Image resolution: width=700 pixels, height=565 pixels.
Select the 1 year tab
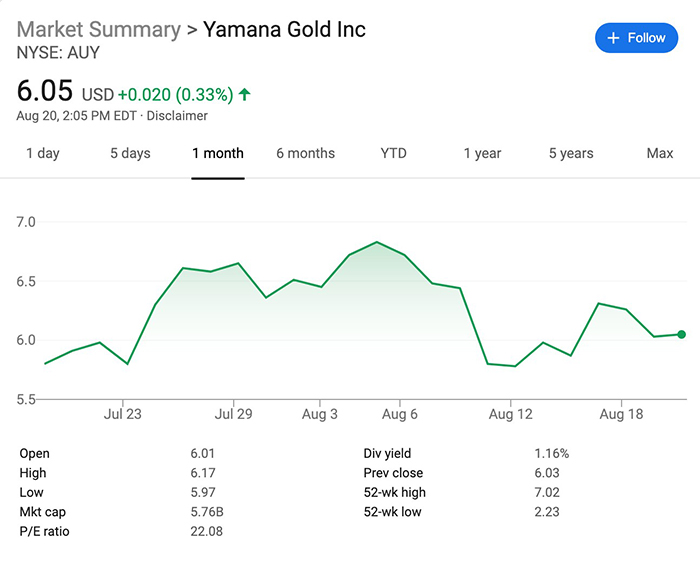click(x=482, y=154)
